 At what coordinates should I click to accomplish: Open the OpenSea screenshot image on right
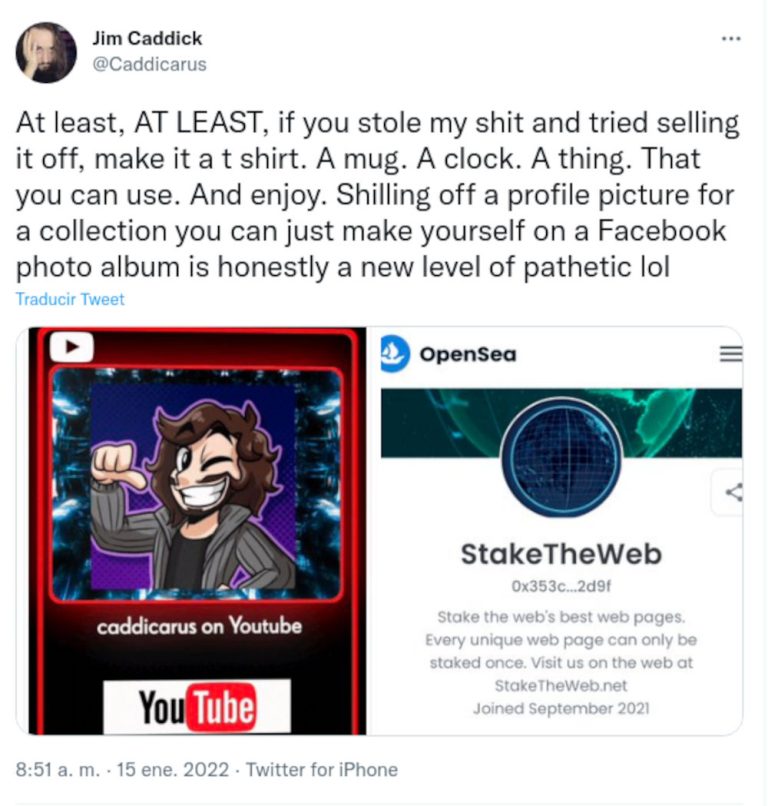[x=555, y=530]
